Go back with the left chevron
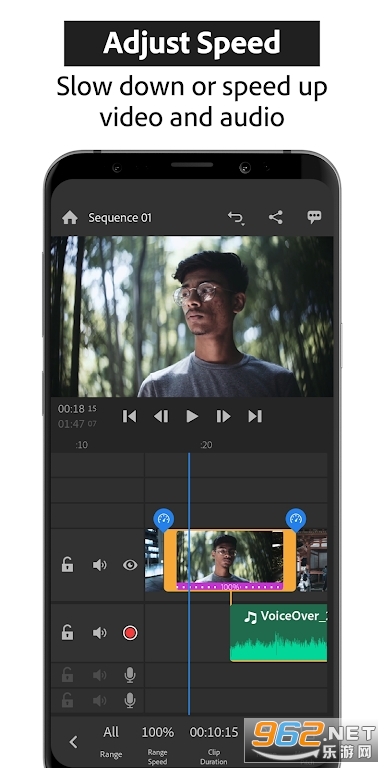This screenshot has width=384, height=768. click(73, 742)
